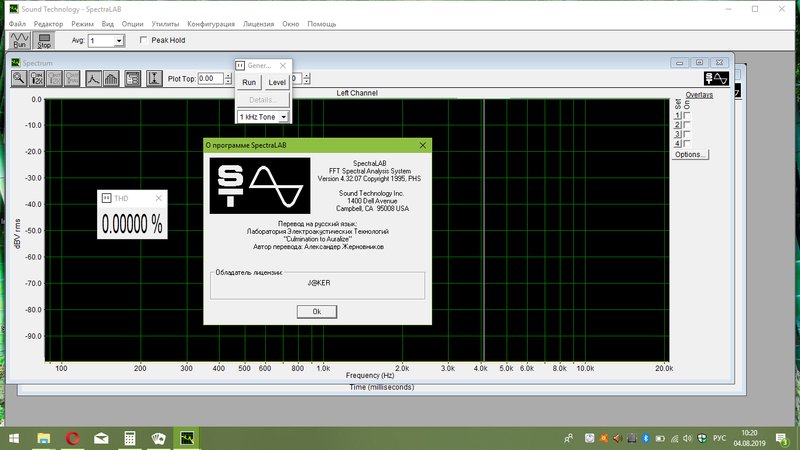Click the Zoom In 2X icon
This screenshot has height=450, width=800.
pos(37,79)
